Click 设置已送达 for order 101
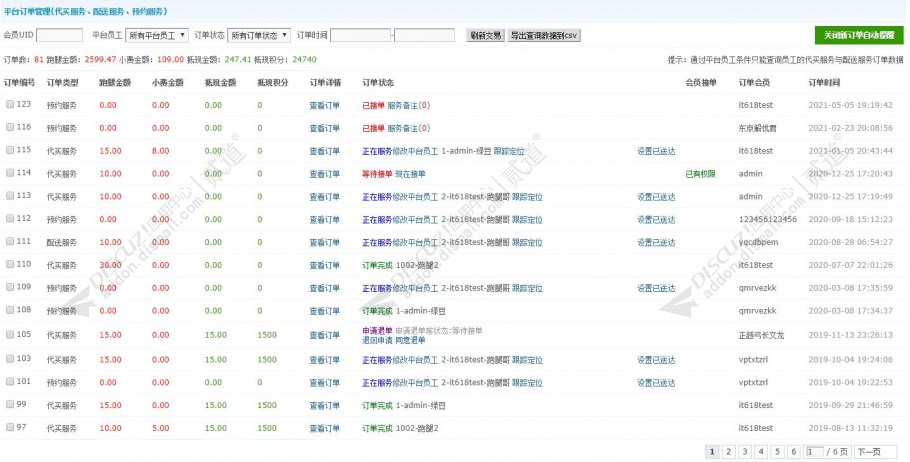The image size is (910, 462). coord(656,383)
